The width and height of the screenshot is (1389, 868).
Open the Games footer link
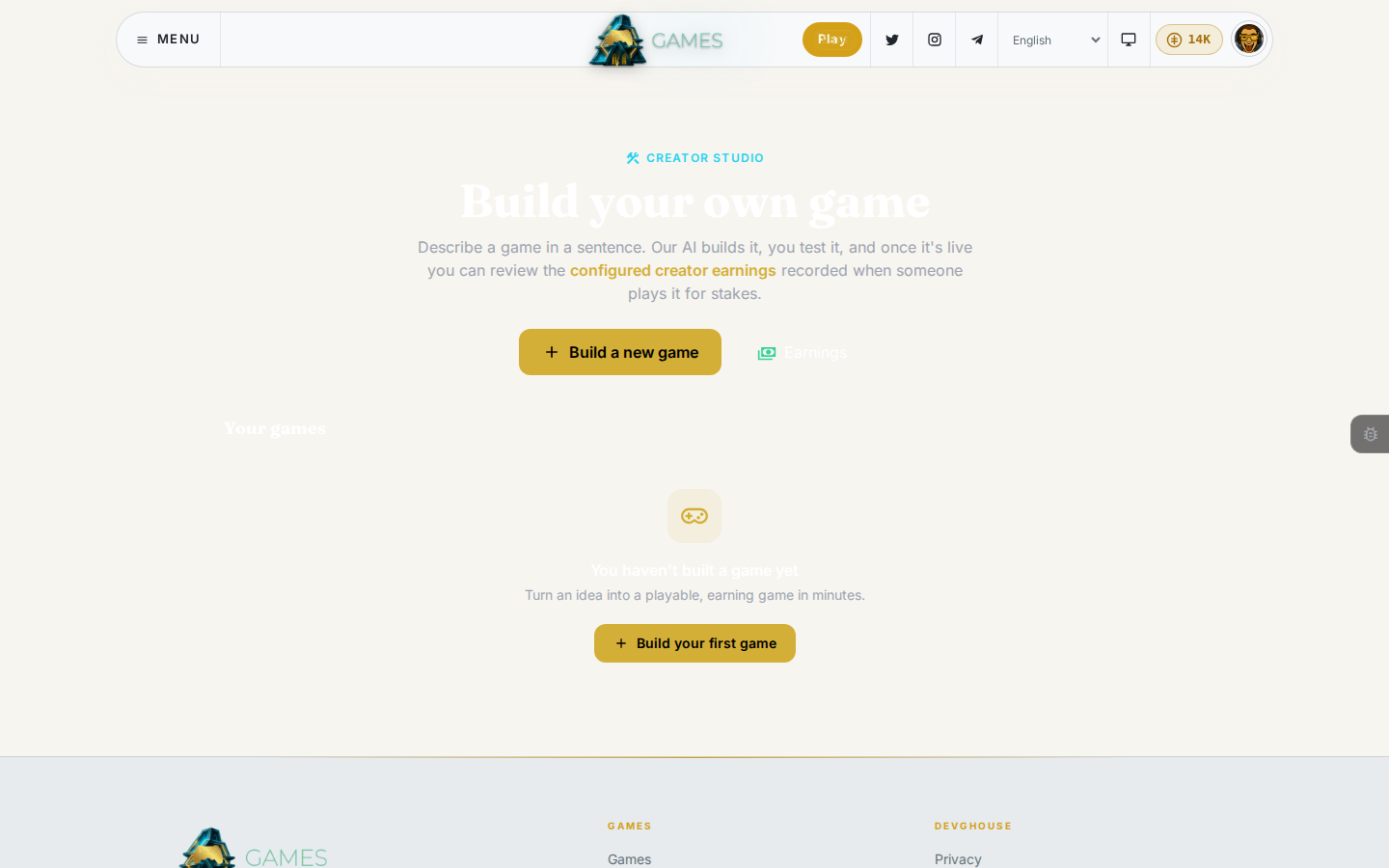[x=629, y=859]
